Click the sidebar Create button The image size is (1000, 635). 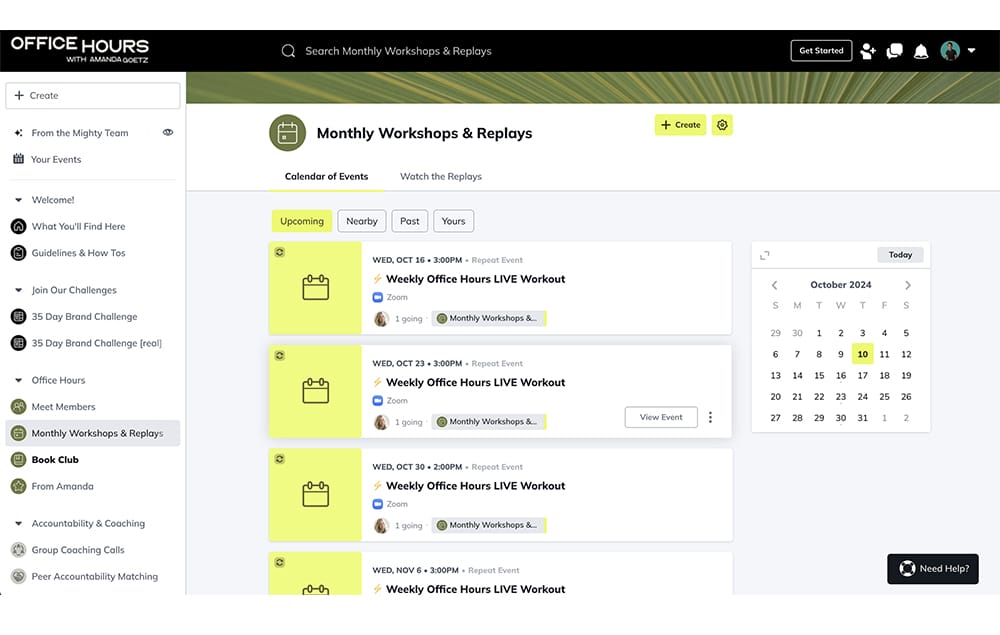point(93,96)
